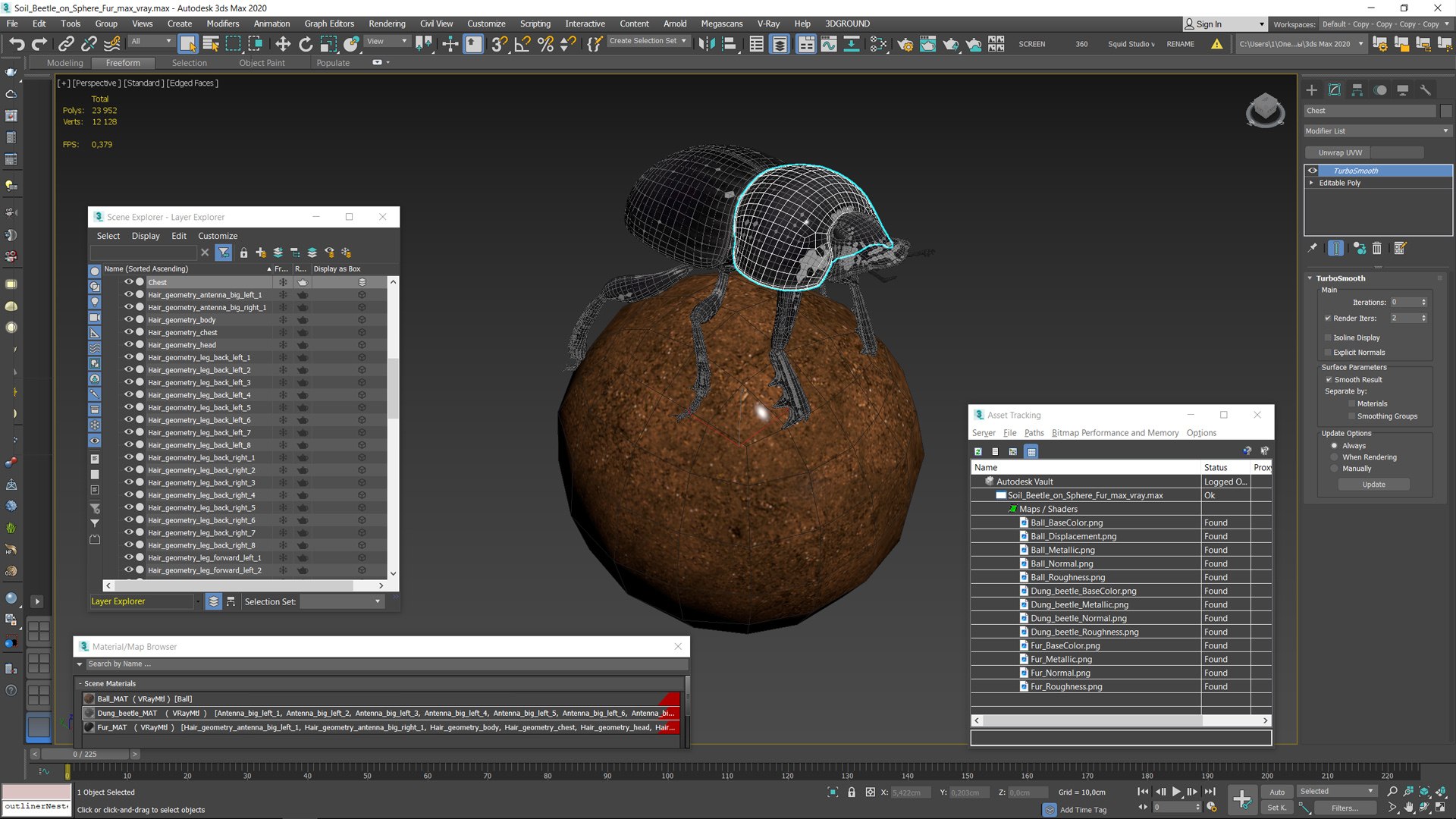
Task: Open the View reference coordinate dropdown
Action: 388,41
